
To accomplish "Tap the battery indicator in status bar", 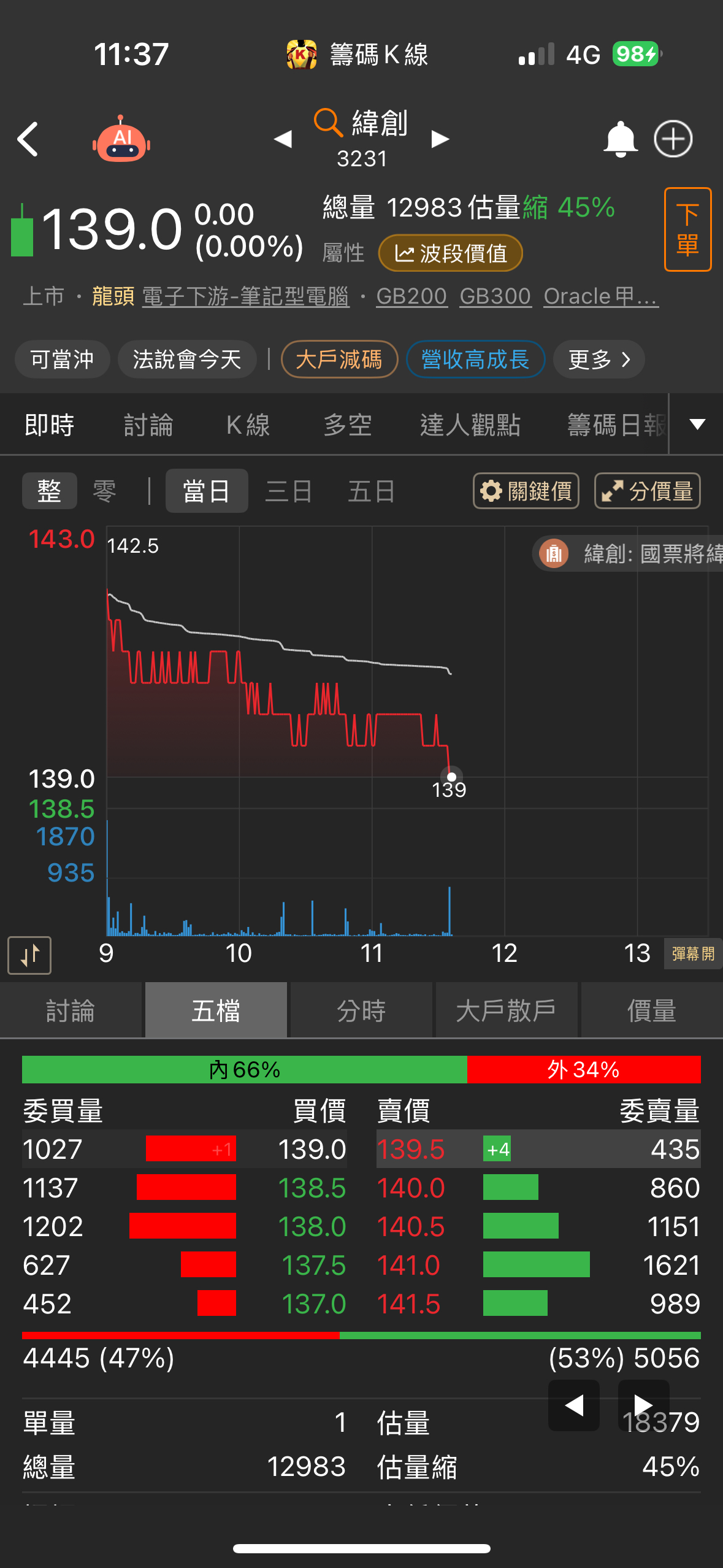I will coord(637,54).
